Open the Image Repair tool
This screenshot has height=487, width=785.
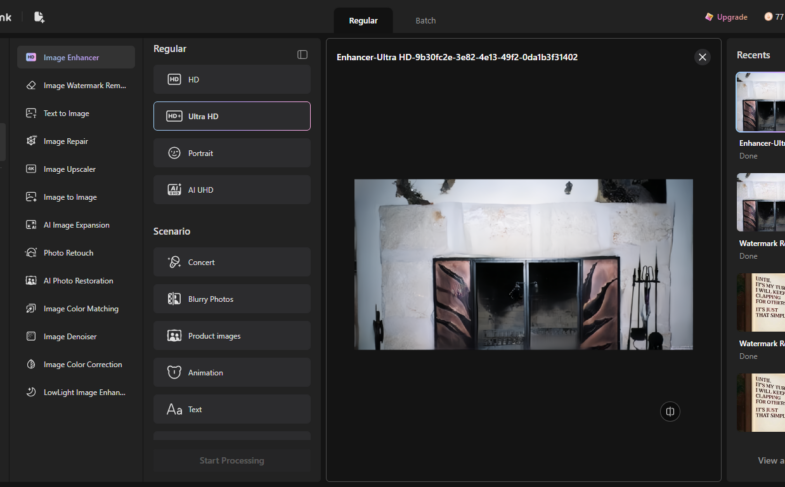(76, 142)
